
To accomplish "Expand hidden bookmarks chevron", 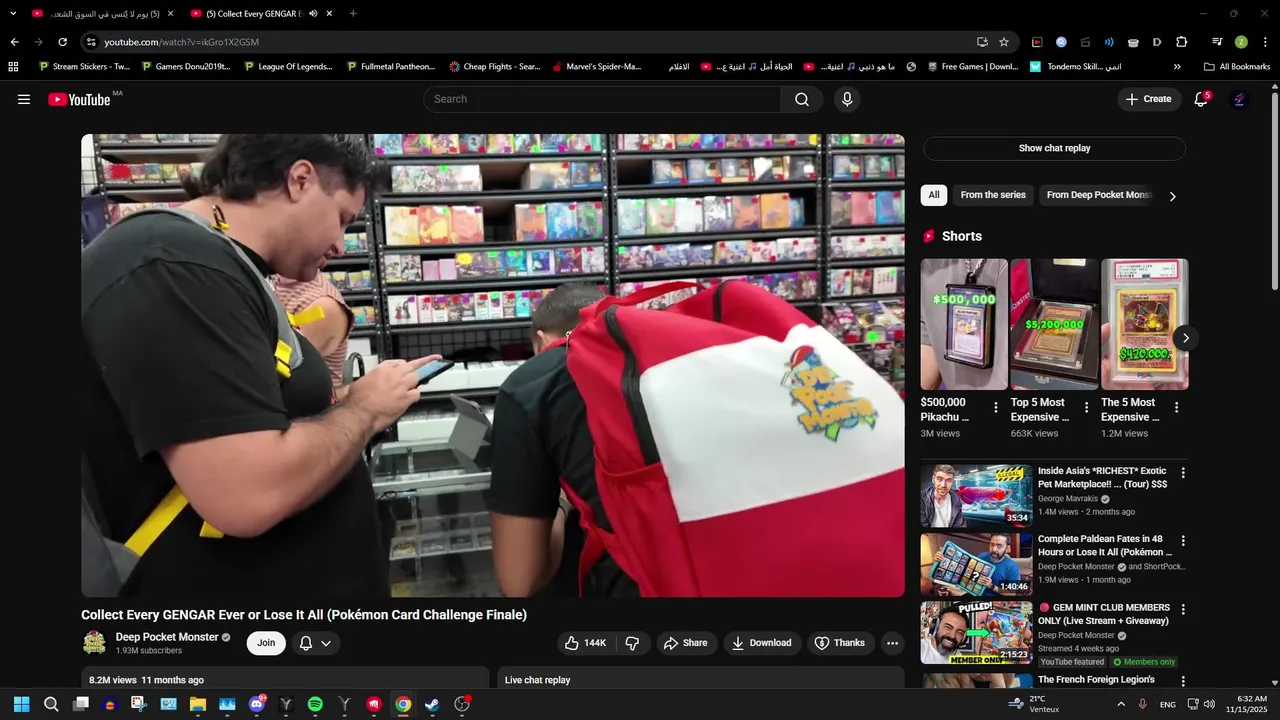I will pyautogui.click(x=1176, y=67).
